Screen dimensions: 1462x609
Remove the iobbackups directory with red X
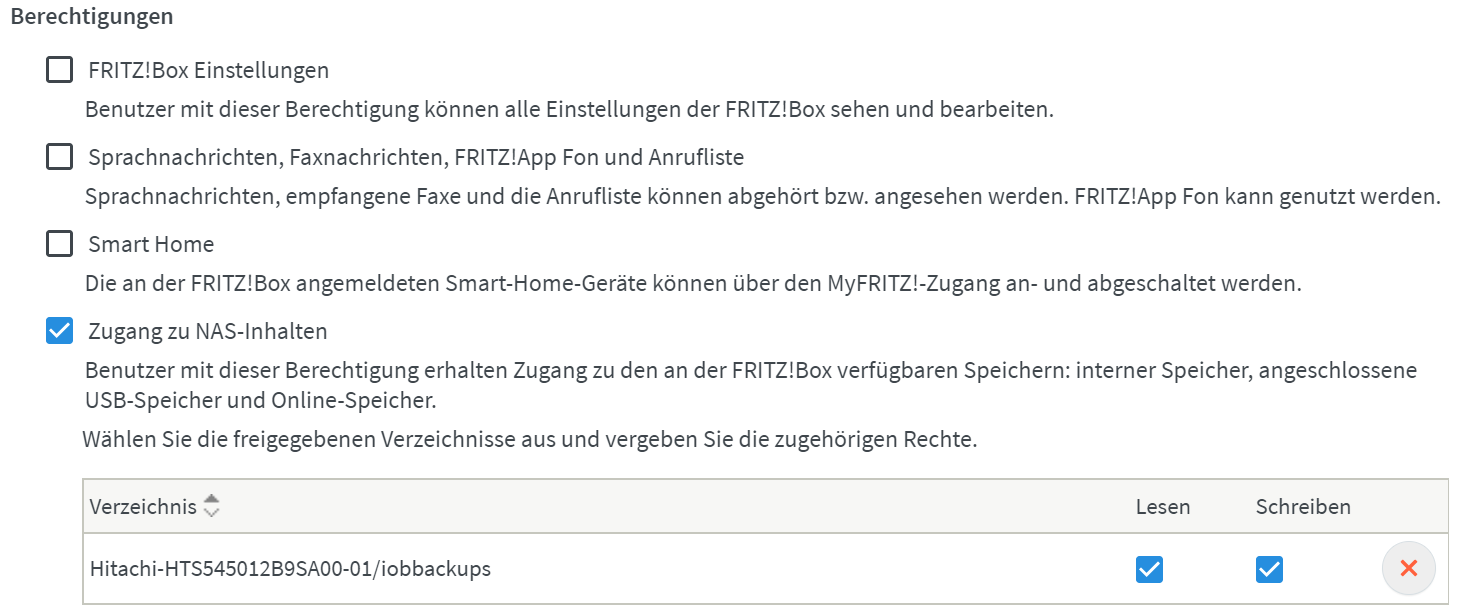tap(1408, 569)
